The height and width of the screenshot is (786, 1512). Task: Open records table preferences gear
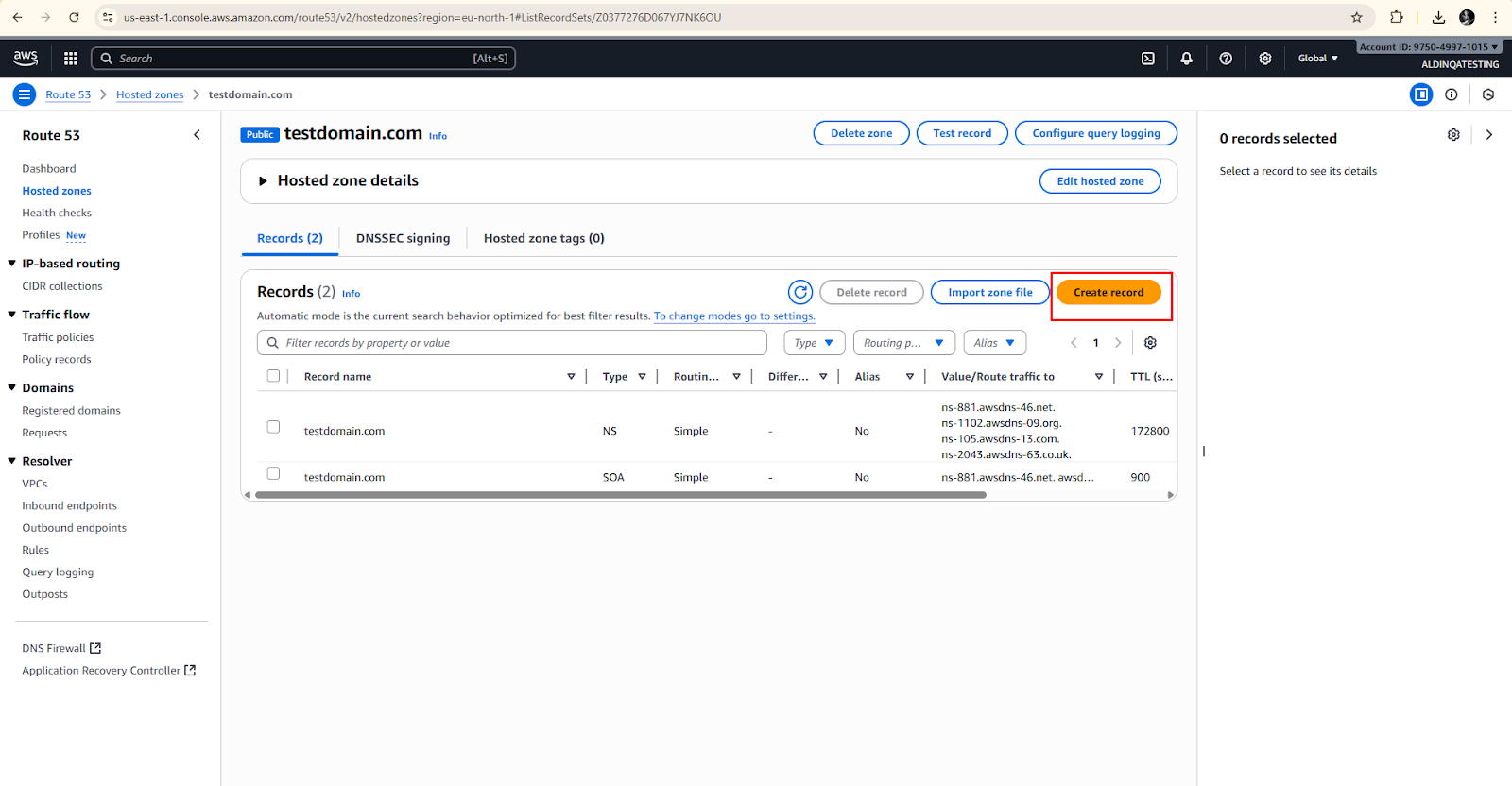tap(1150, 343)
